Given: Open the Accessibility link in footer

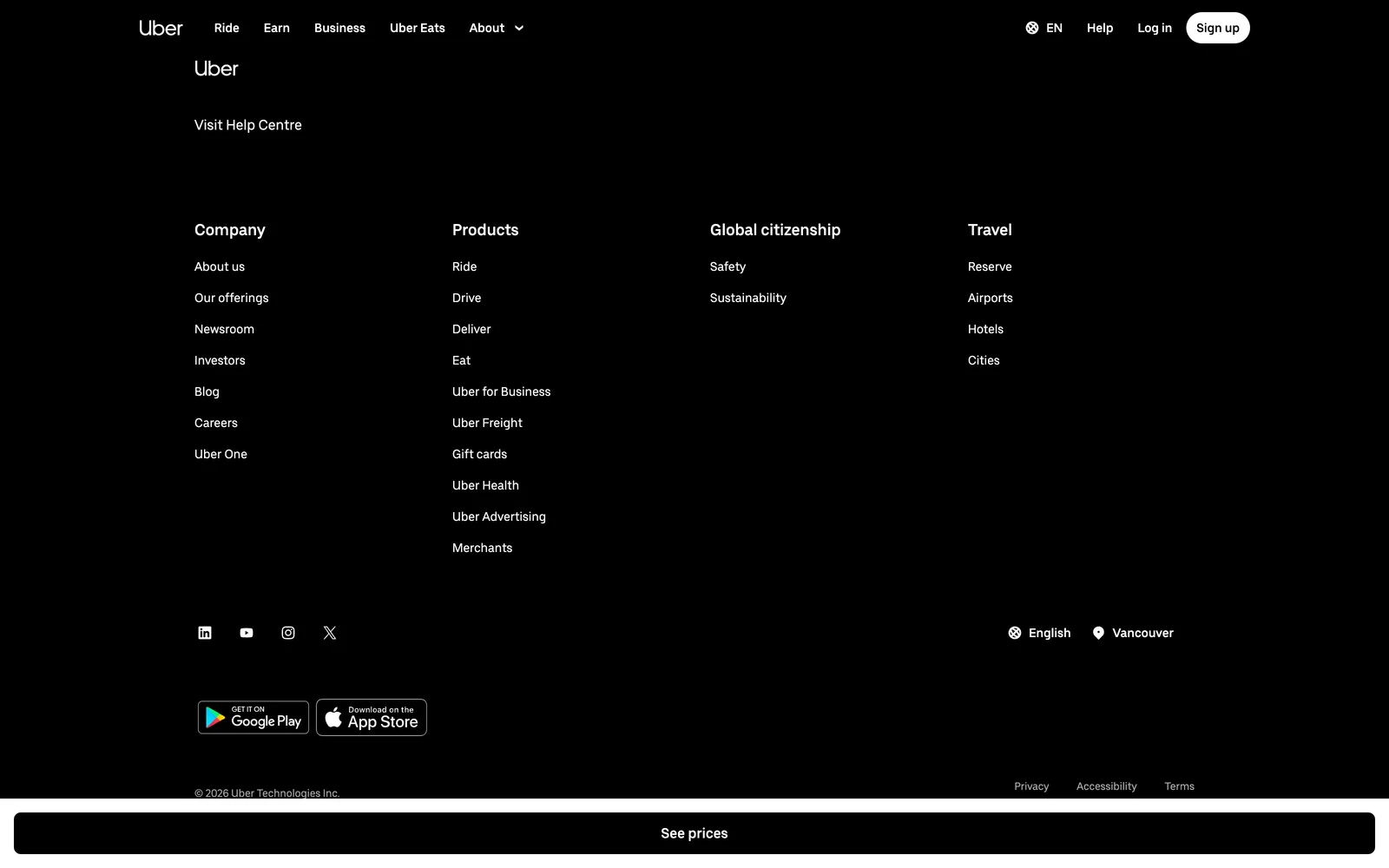Looking at the screenshot, I should coord(1106,786).
